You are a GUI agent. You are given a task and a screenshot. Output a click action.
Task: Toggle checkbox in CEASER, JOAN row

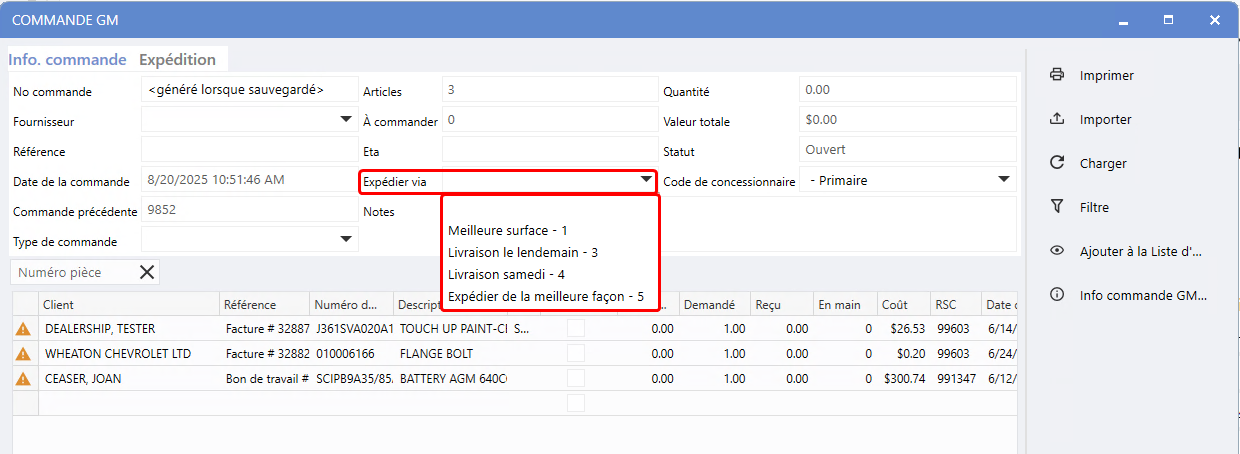[x=576, y=379]
